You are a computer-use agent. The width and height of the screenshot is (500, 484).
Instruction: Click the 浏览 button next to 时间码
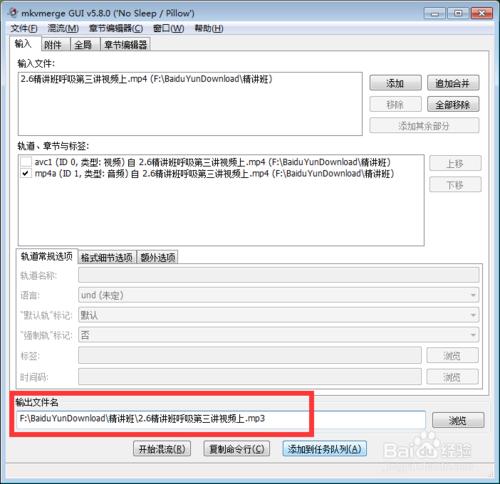[453, 377]
